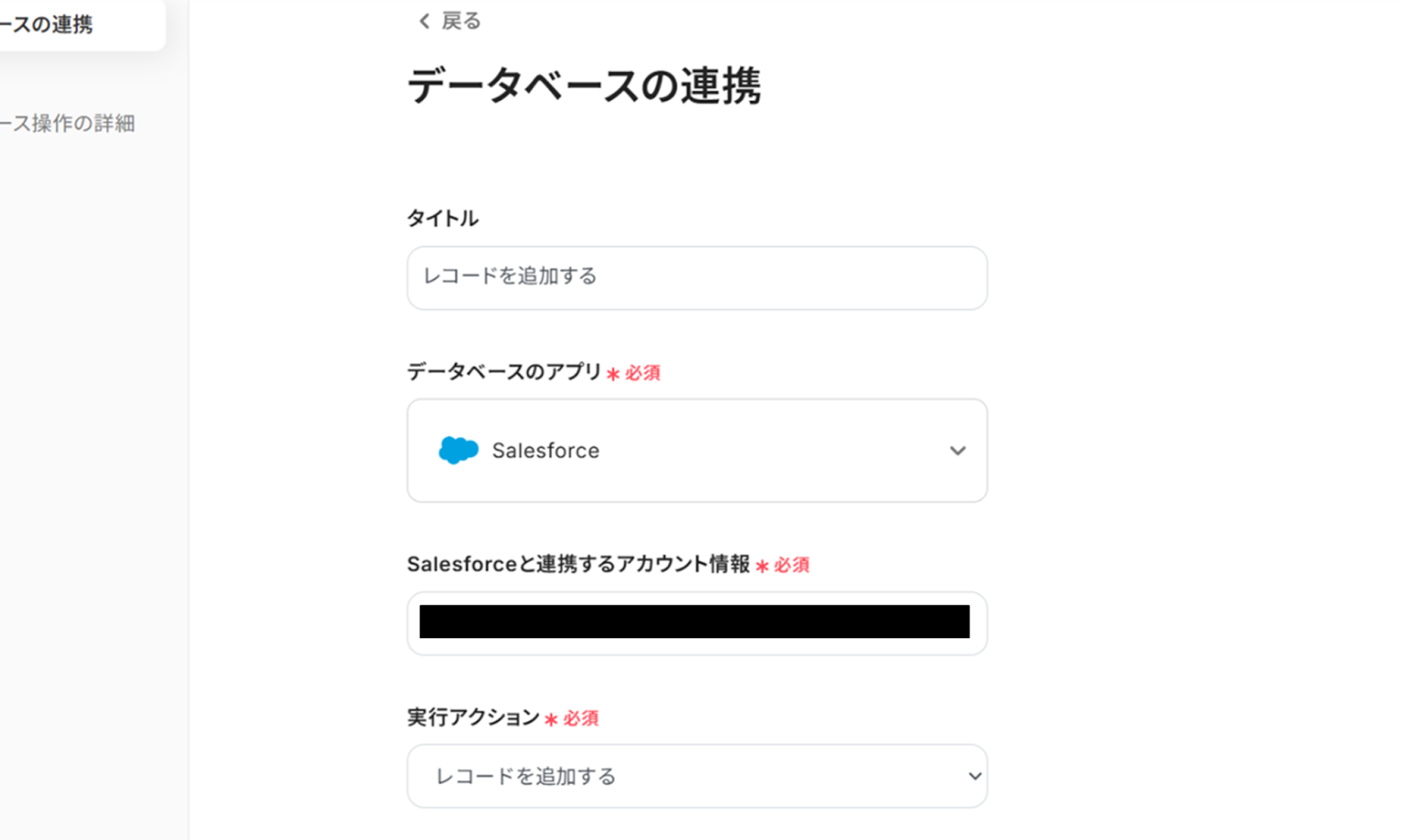Click the データベースの連携 page heading
Screen dimensions: 1405x840
click(584, 86)
